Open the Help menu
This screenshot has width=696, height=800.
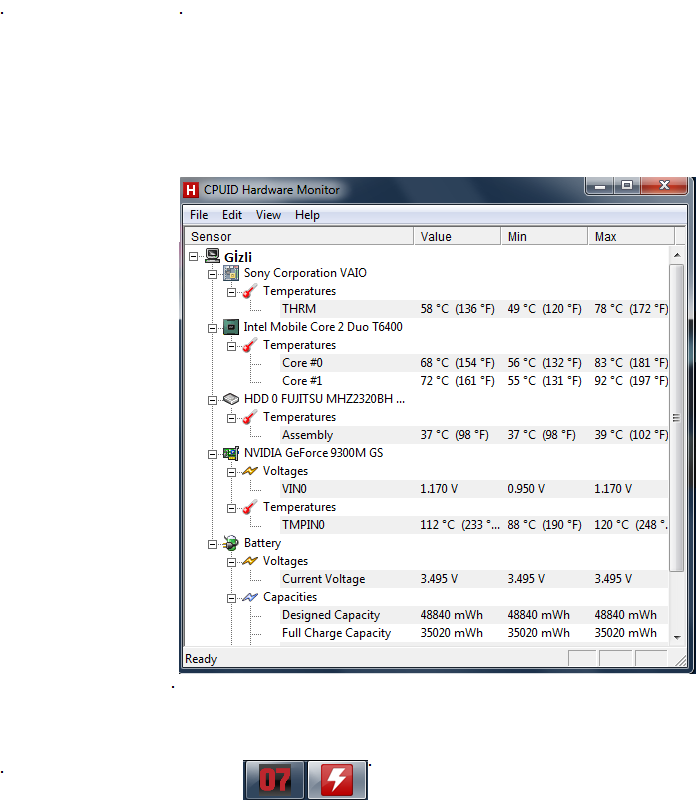pos(307,215)
